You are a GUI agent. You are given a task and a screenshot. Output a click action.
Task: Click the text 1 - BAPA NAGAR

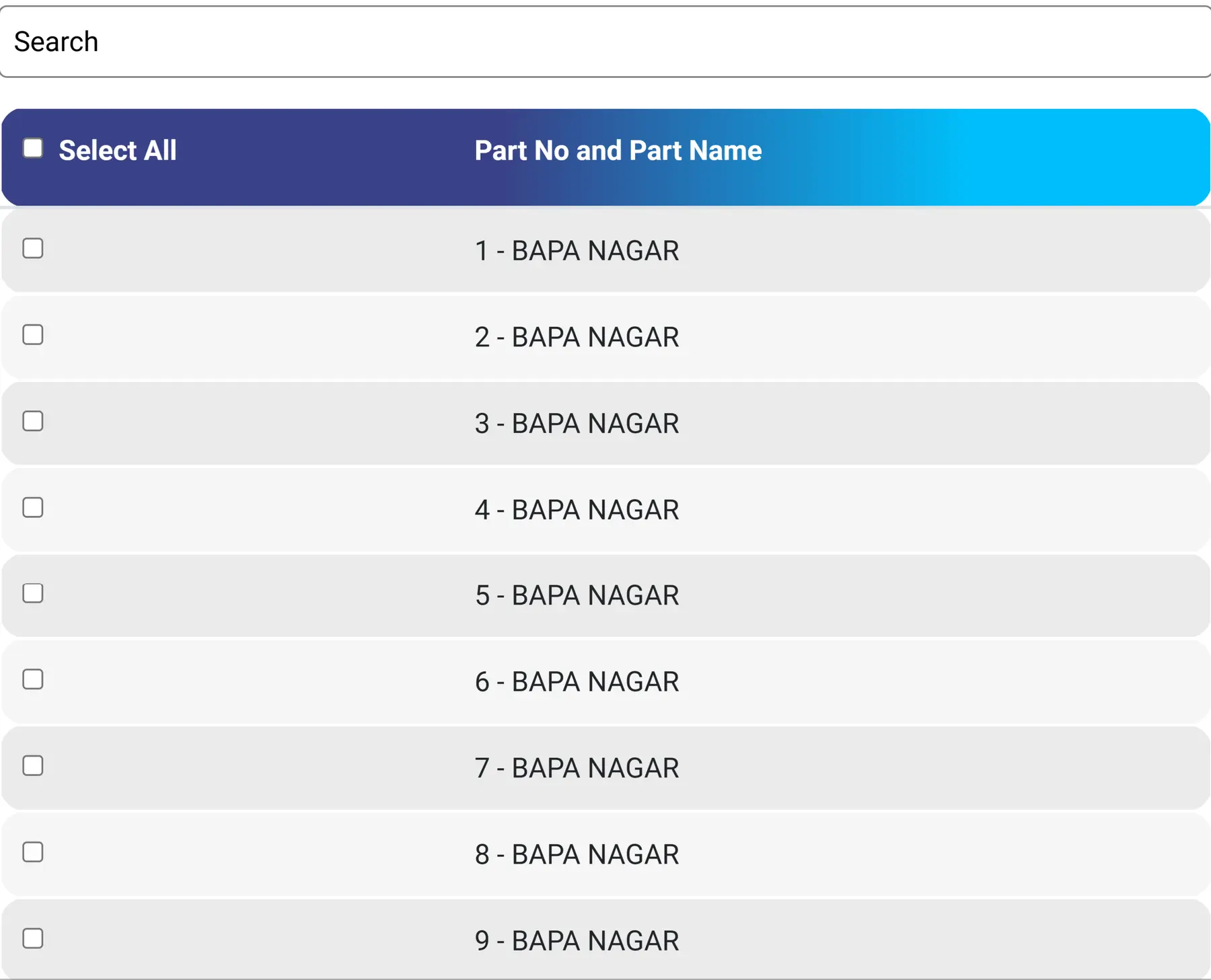pyautogui.click(x=577, y=251)
